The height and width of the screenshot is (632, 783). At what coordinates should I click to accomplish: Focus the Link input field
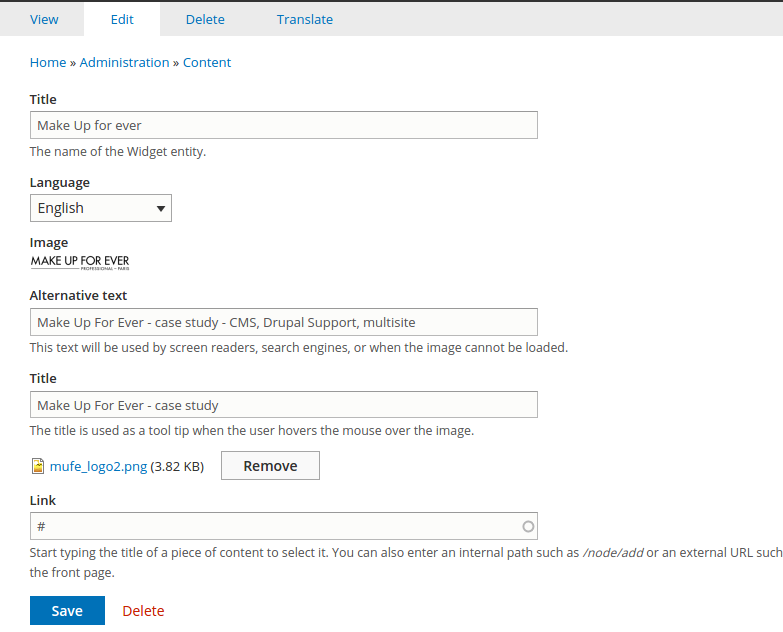tap(284, 526)
